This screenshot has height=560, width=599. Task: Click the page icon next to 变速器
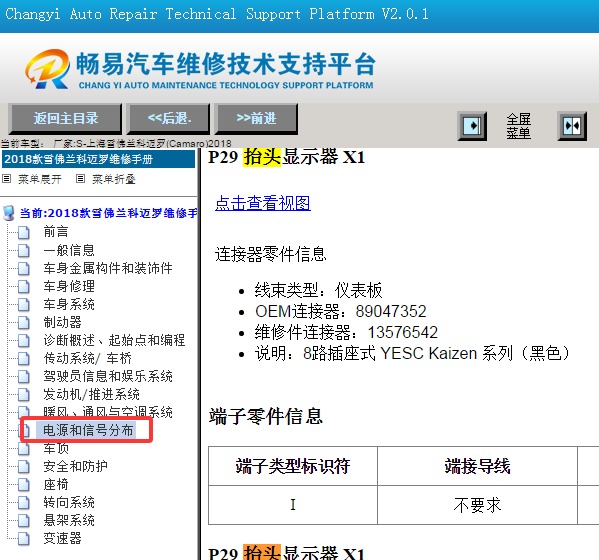tap(24, 539)
